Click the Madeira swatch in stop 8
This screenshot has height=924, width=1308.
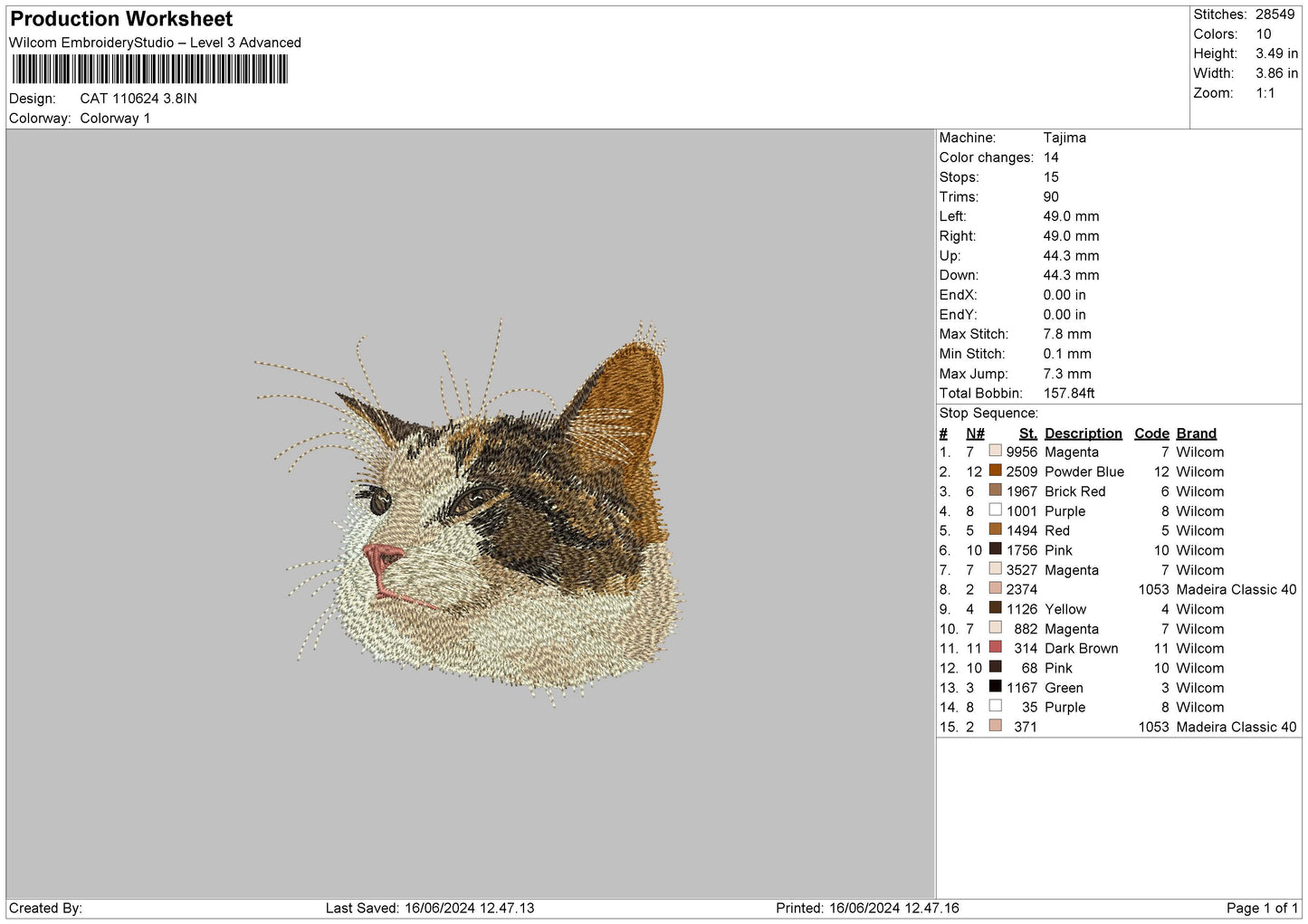995,588
